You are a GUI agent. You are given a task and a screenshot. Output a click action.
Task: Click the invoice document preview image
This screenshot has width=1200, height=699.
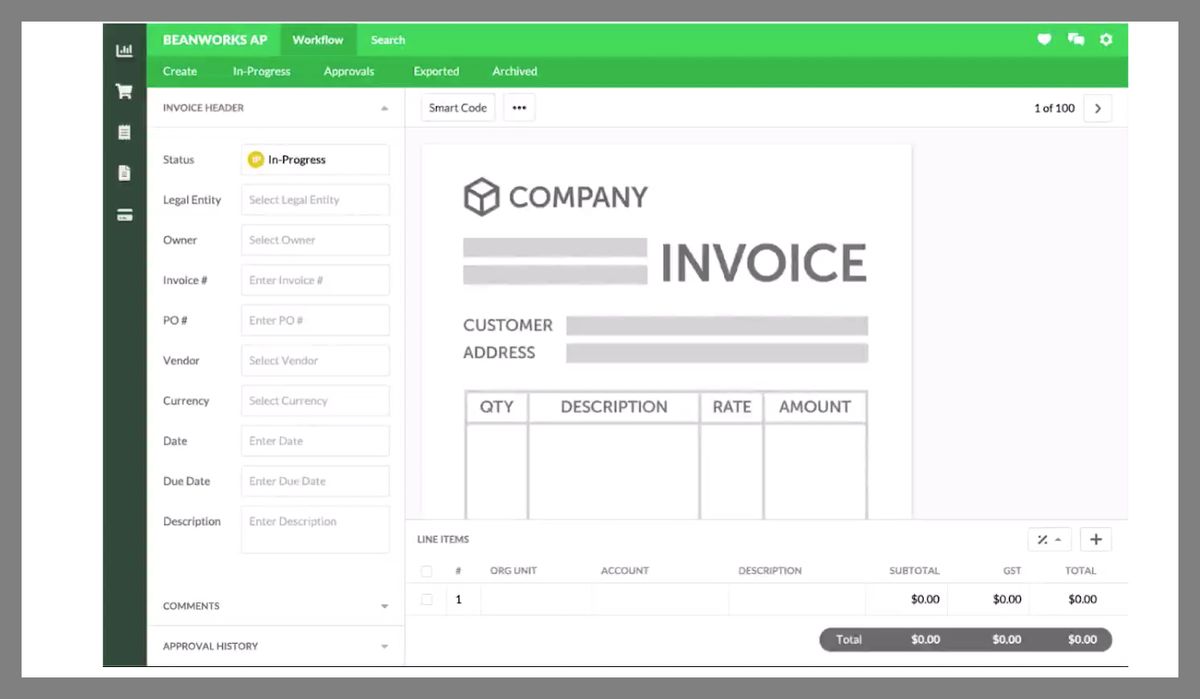click(x=666, y=332)
